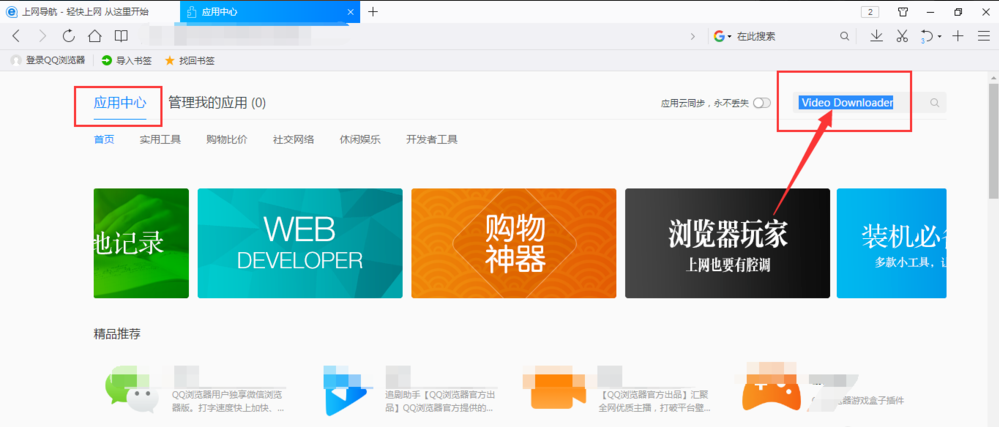The width and height of the screenshot is (999, 427).
Task: Open the tab count indicator showing 2
Action: click(870, 11)
